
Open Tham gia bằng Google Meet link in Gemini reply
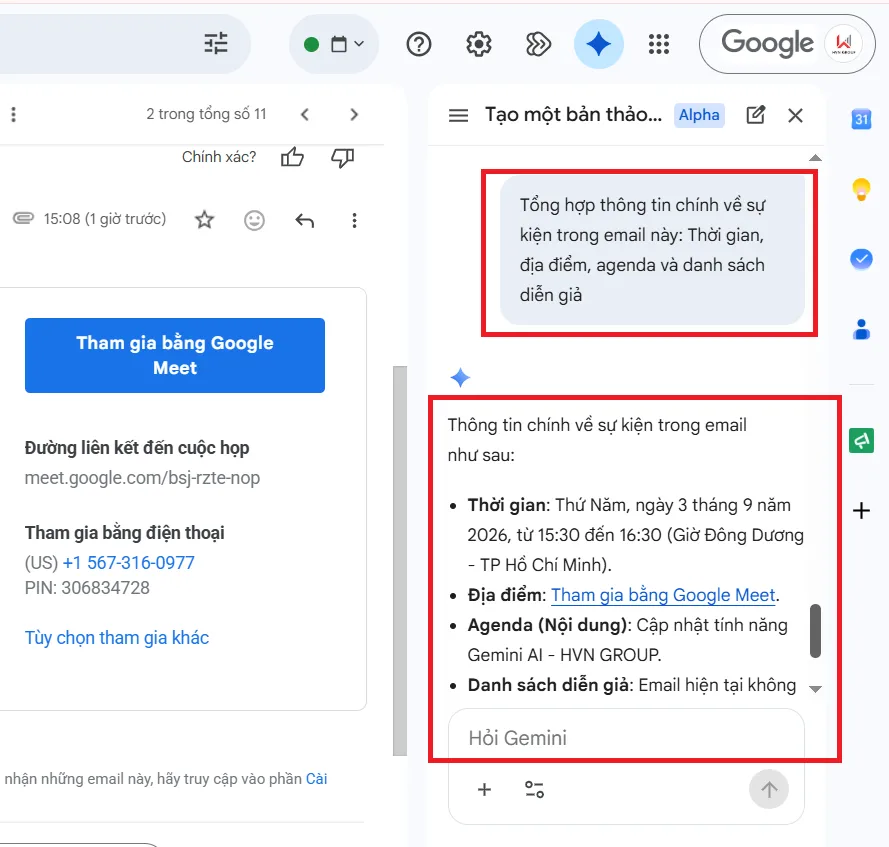pos(663,595)
